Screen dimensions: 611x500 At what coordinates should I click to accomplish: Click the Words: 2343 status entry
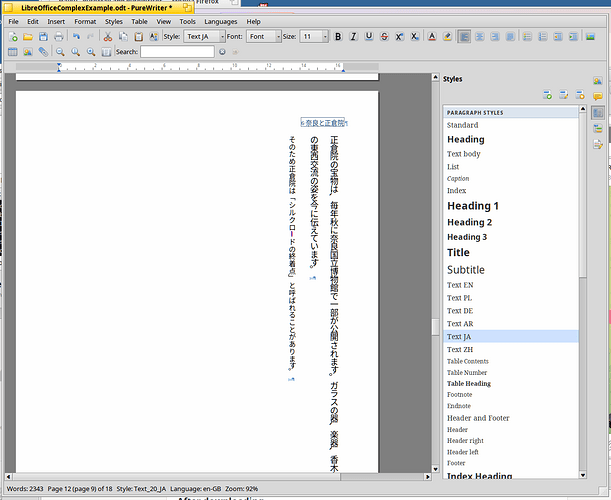click(x=25, y=489)
